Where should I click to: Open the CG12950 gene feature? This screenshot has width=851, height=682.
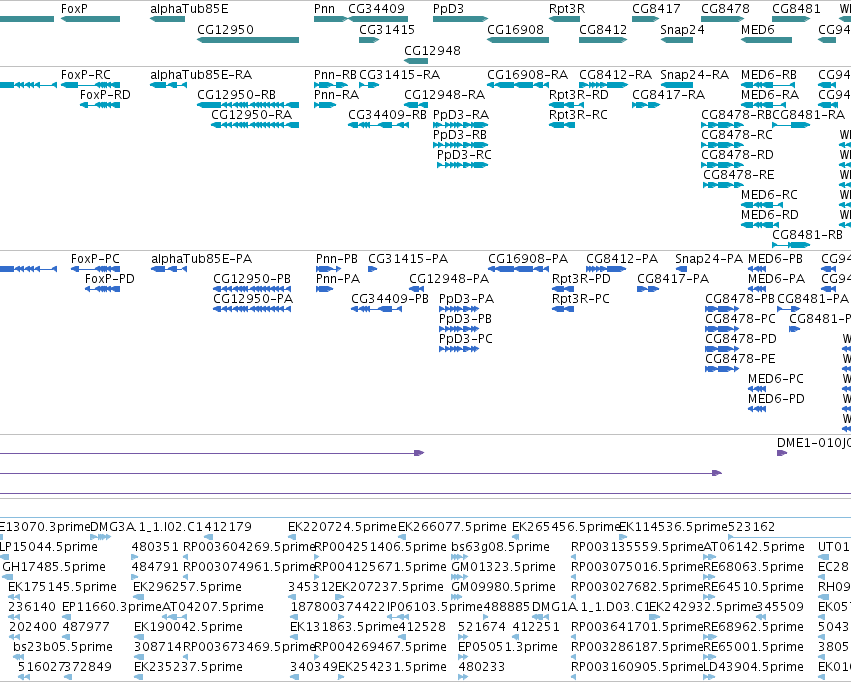coord(248,40)
